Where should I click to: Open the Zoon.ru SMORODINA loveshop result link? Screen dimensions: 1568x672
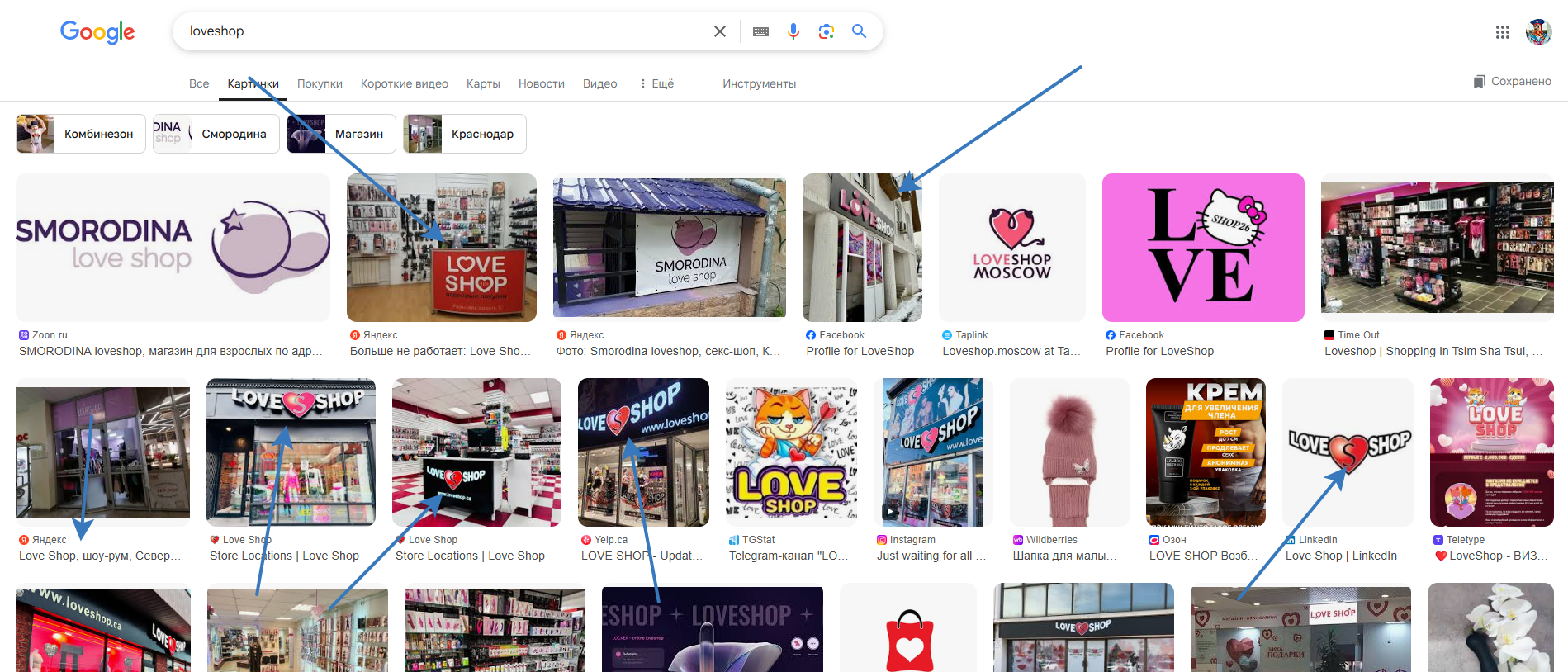point(171,351)
